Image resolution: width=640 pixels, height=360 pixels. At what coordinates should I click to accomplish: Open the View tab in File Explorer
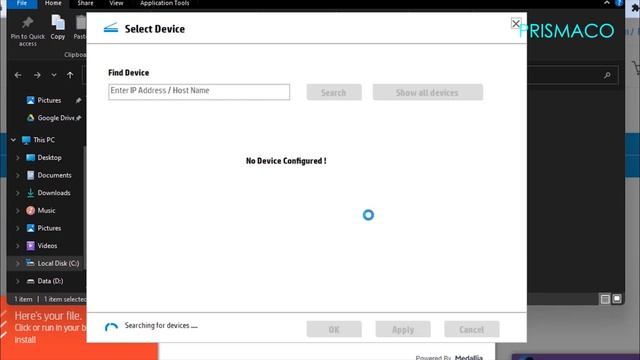click(116, 3)
